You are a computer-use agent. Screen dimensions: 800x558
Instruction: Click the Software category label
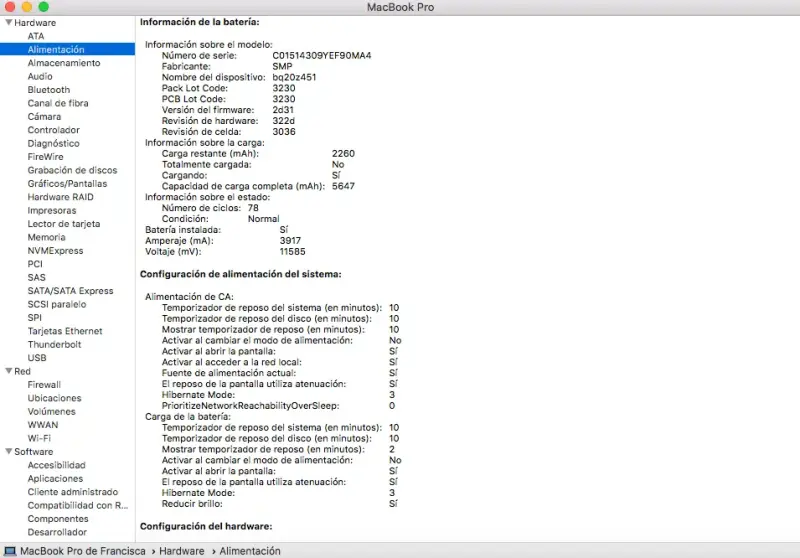pos(34,452)
